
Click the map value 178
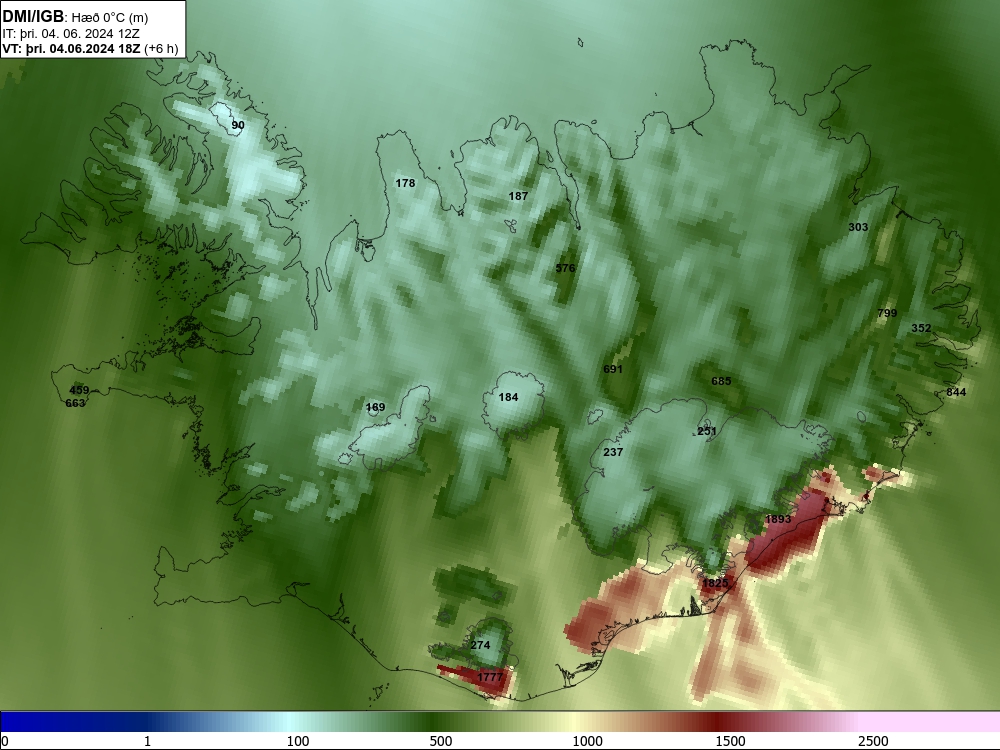pyautogui.click(x=405, y=183)
